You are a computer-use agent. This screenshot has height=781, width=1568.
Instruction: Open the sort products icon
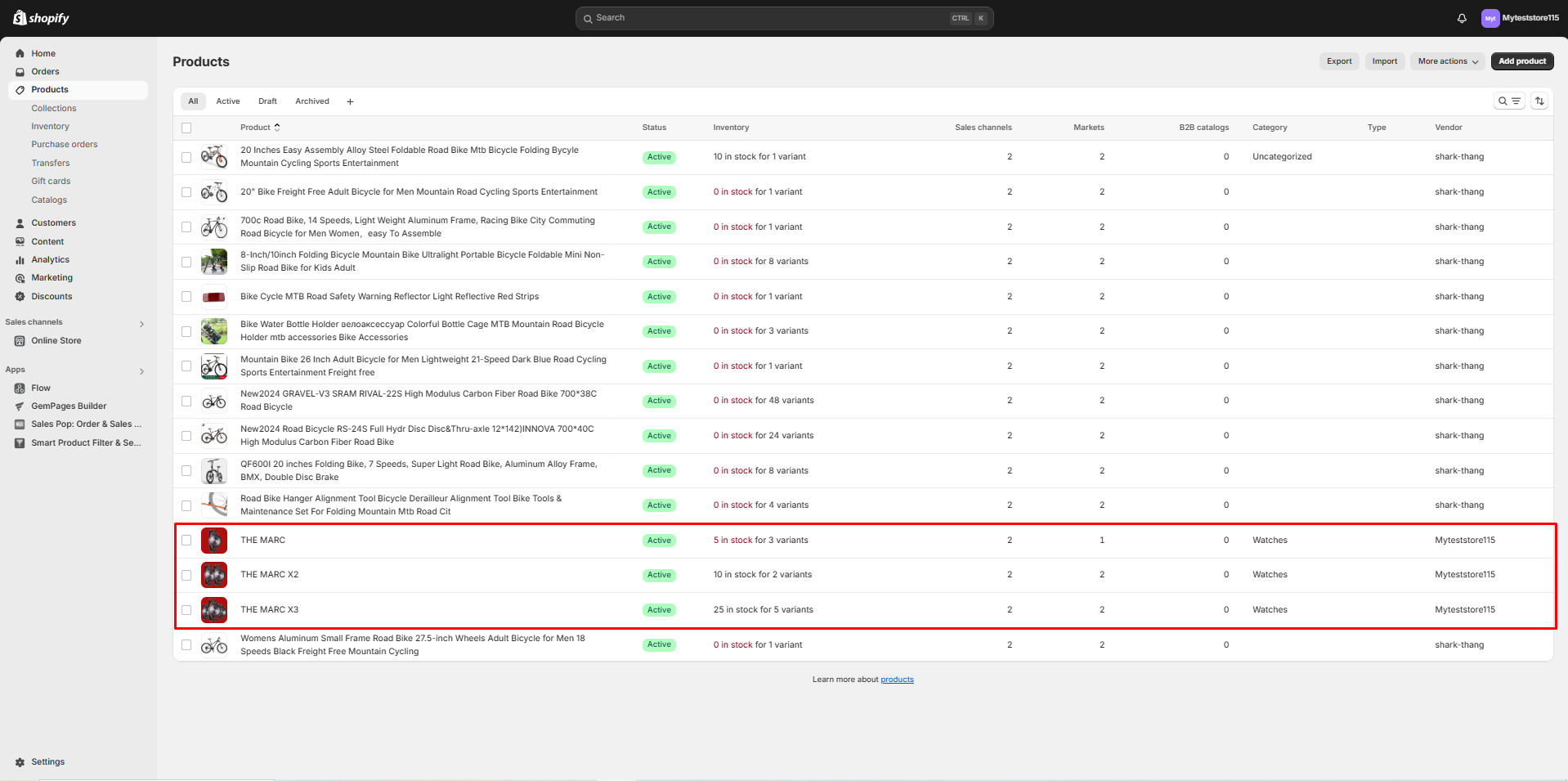[1539, 101]
